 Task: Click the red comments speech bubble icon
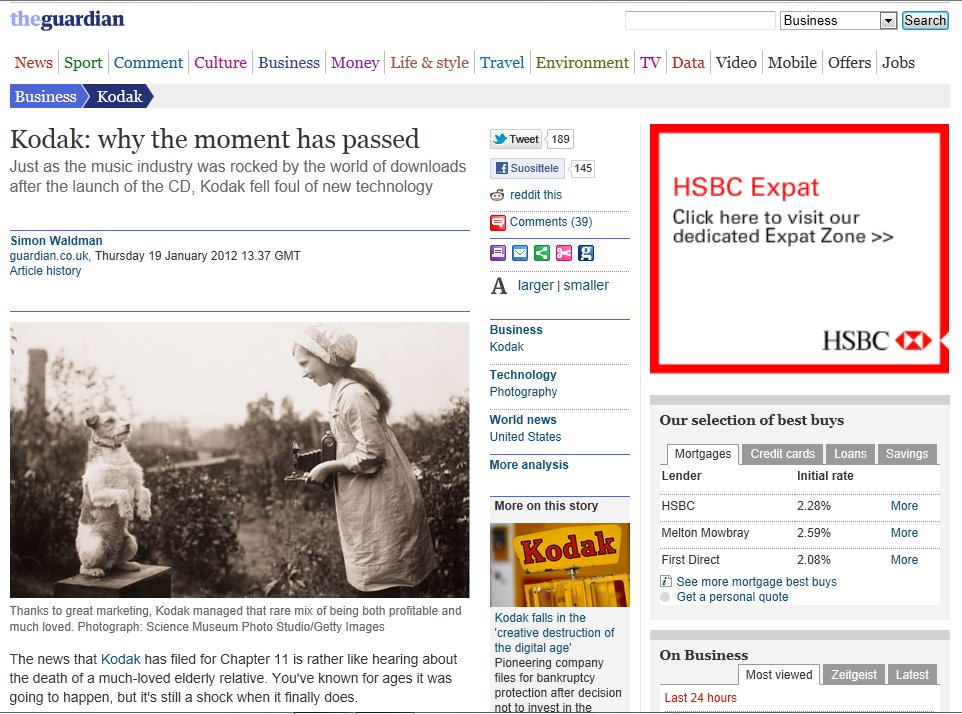(x=498, y=222)
